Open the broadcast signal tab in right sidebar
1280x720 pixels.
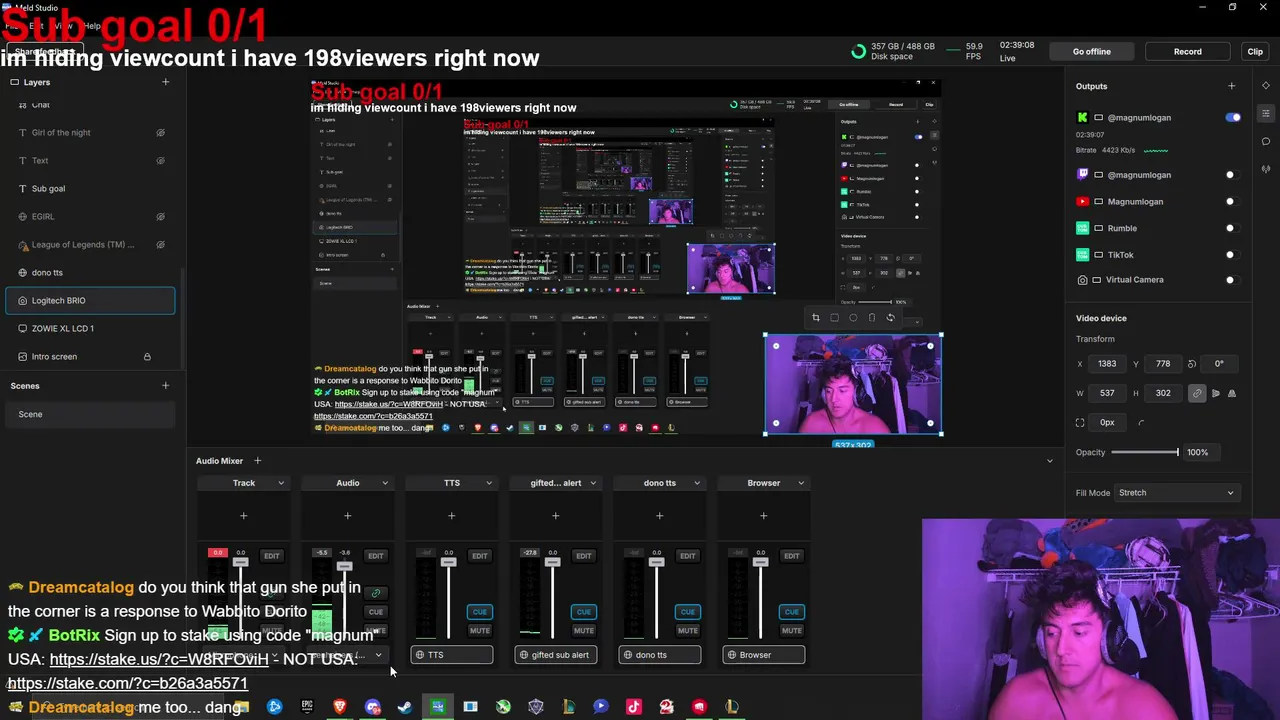1266,169
